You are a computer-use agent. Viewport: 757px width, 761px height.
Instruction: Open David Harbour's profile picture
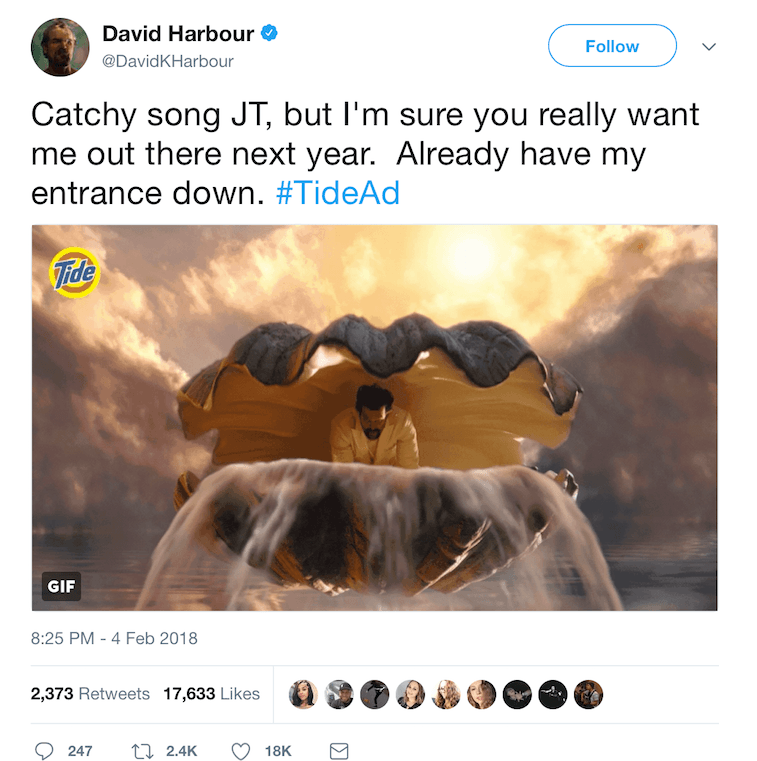[60, 47]
